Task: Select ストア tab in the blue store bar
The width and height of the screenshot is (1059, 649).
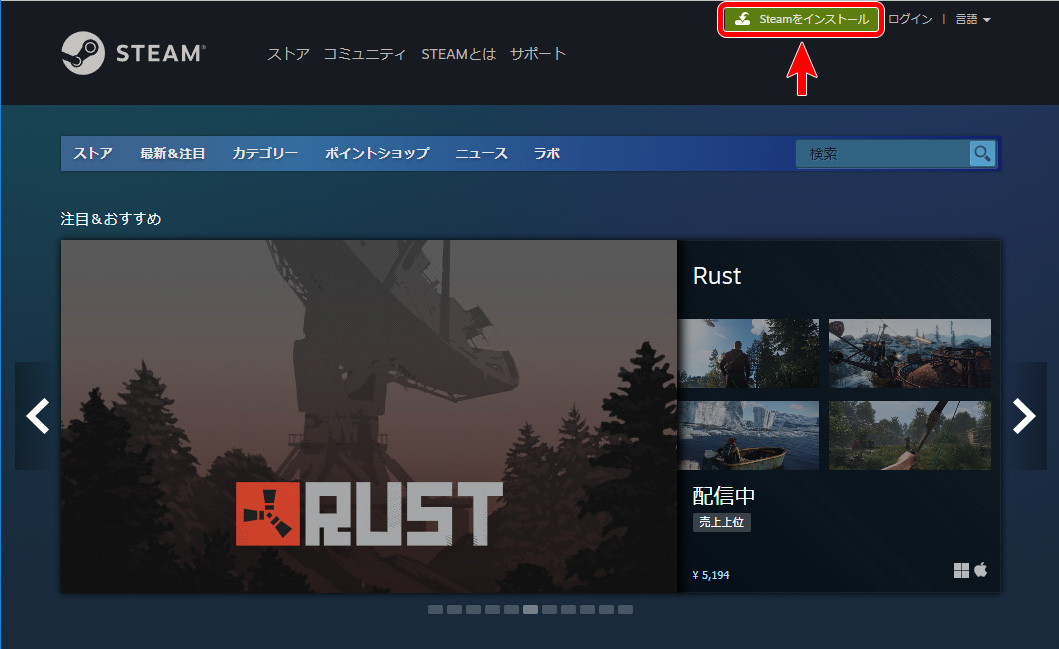Action: pos(93,153)
